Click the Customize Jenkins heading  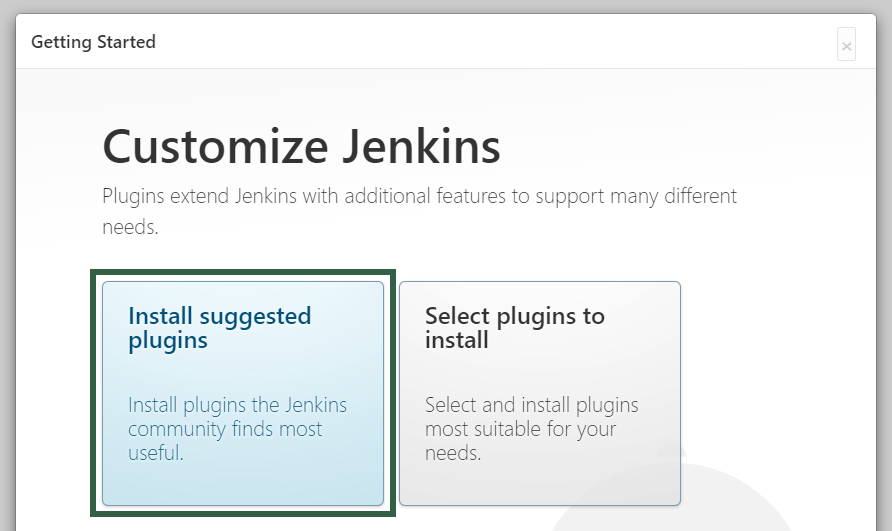click(302, 146)
